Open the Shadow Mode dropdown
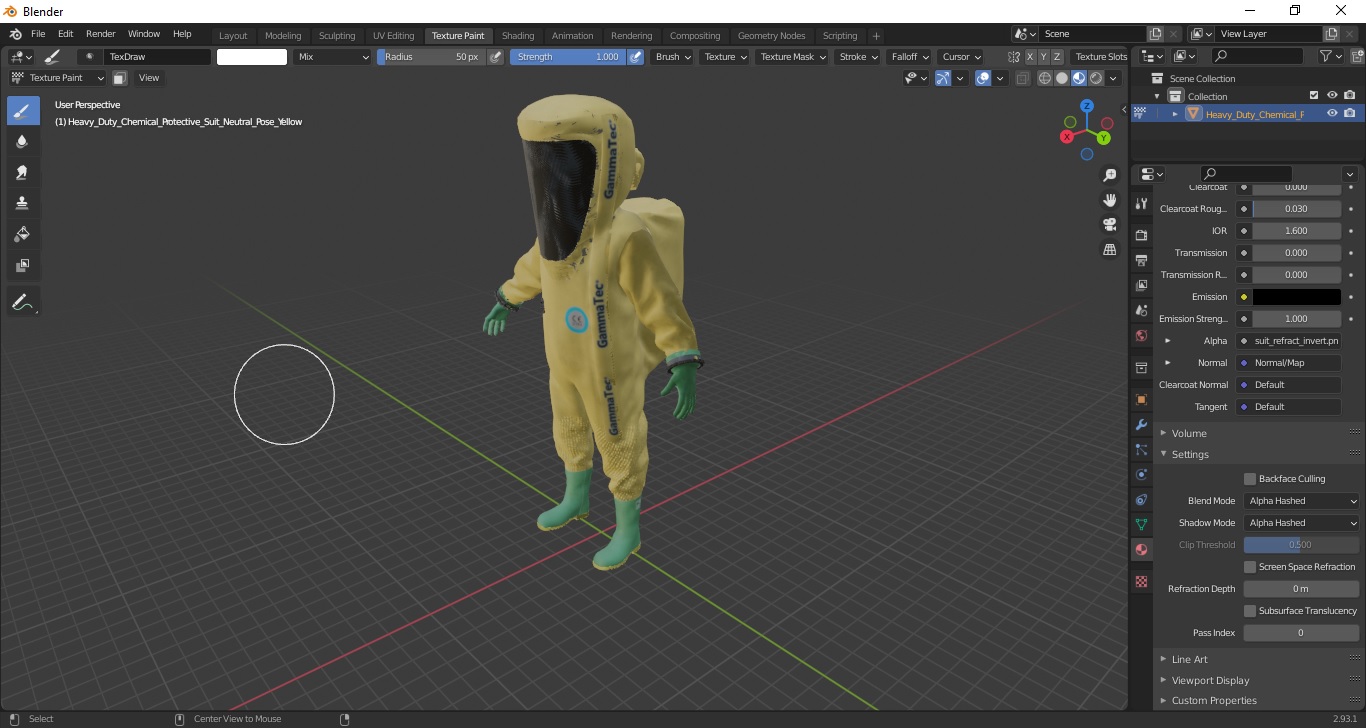 1301,523
